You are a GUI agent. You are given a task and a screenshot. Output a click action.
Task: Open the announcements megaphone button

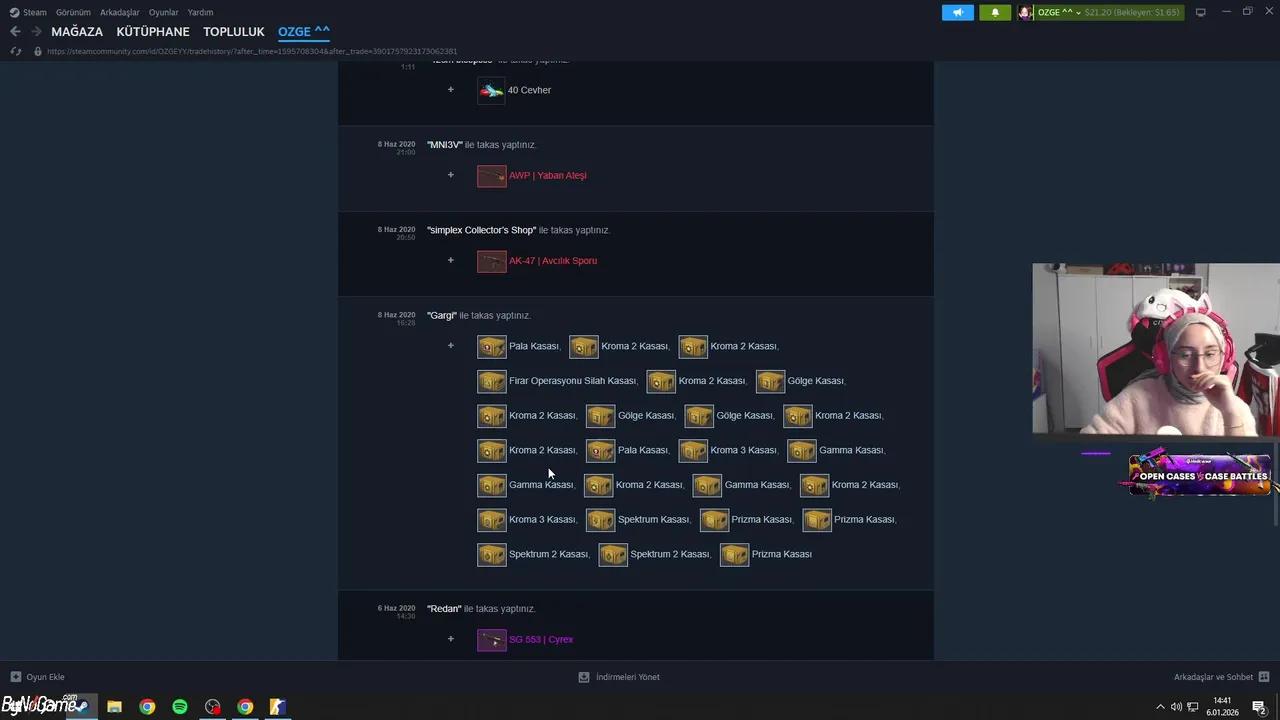957,12
